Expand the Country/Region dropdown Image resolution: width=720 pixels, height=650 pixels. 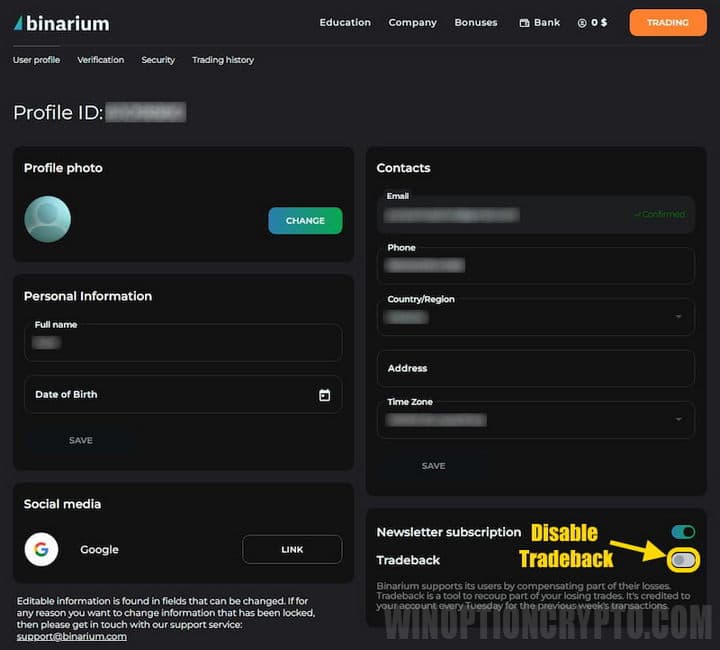click(679, 317)
